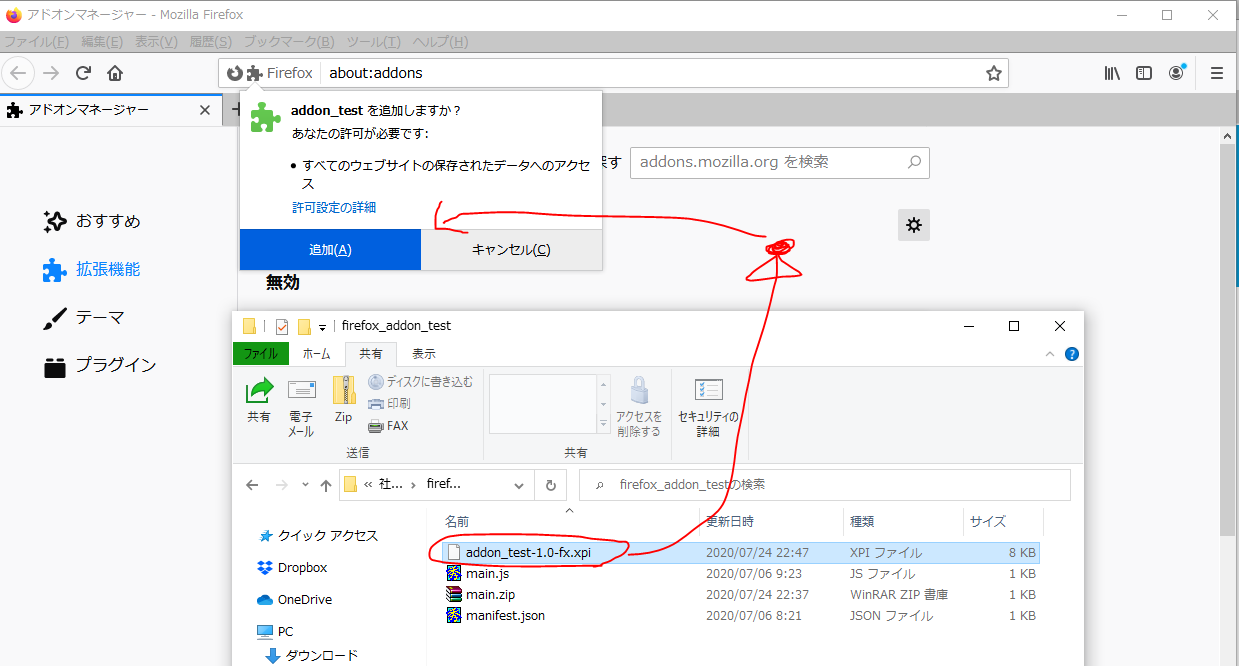Click the Firefox forward arrow button

(51, 73)
